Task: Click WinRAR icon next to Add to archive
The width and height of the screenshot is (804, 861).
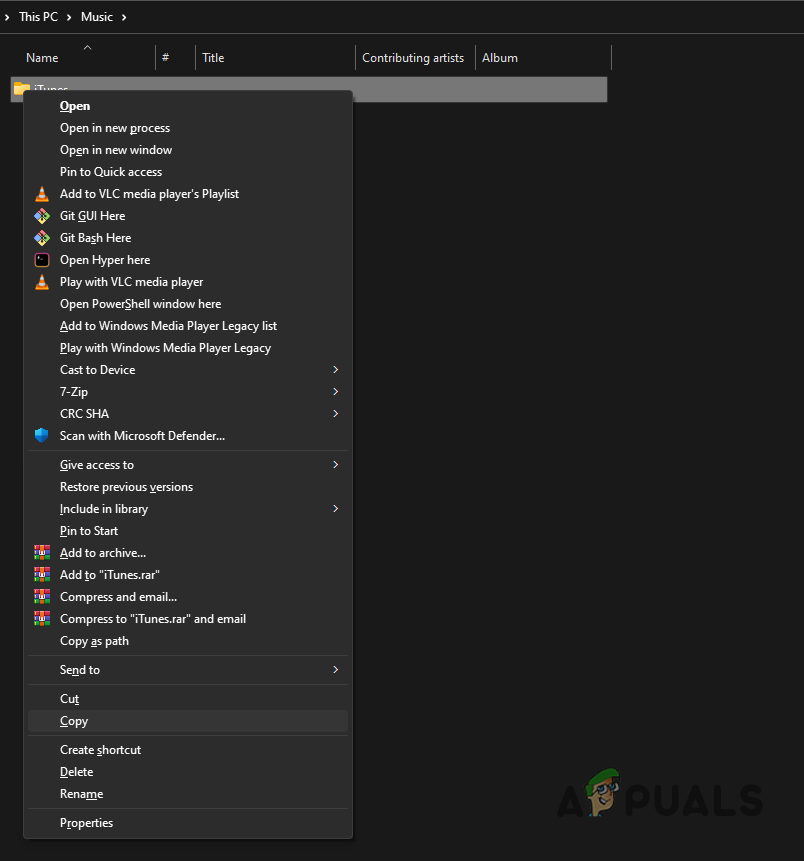Action: 42,552
